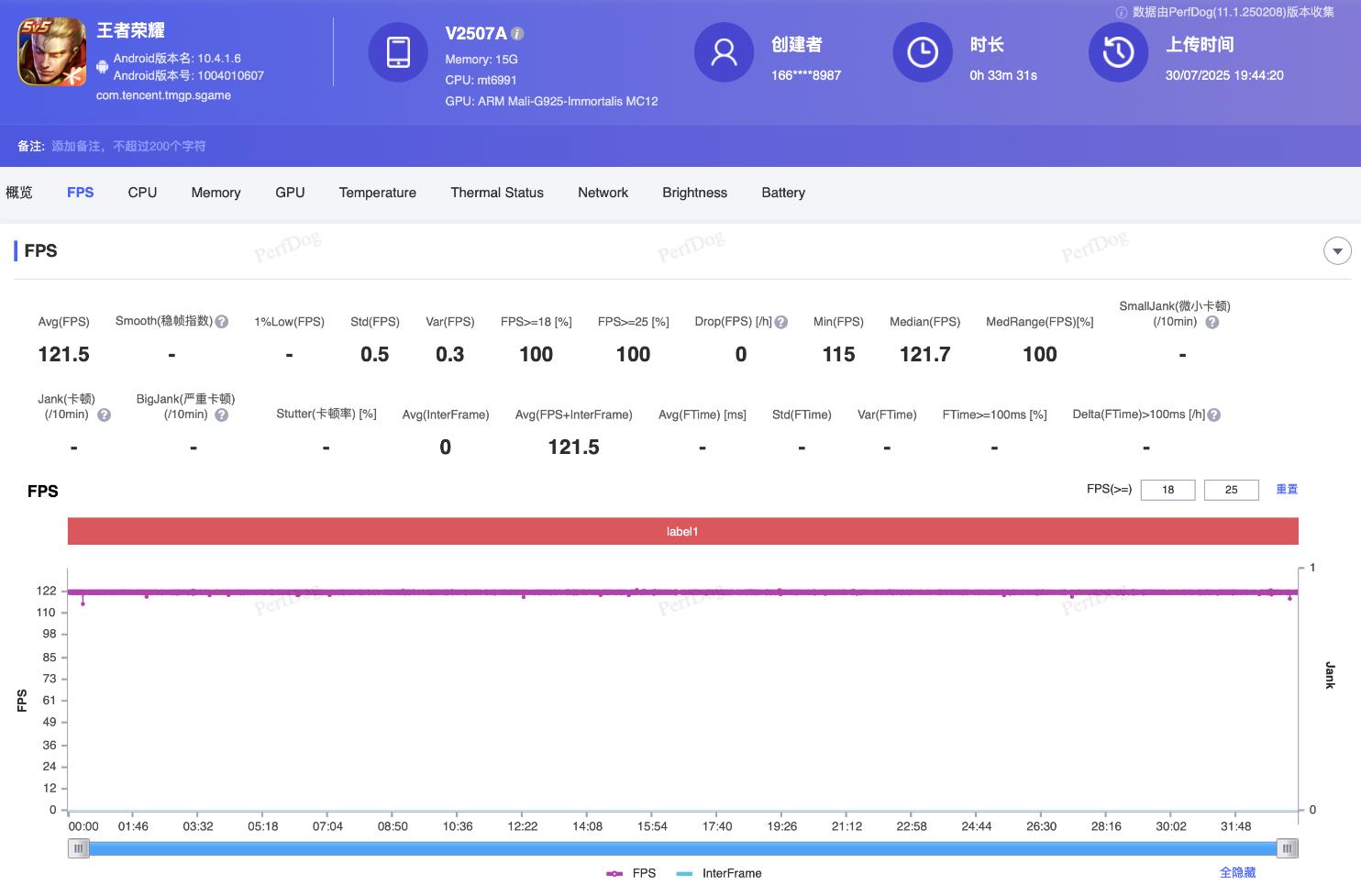Open the info icon next to V2507A
This screenshot has height=896, width=1361.
[x=517, y=33]
